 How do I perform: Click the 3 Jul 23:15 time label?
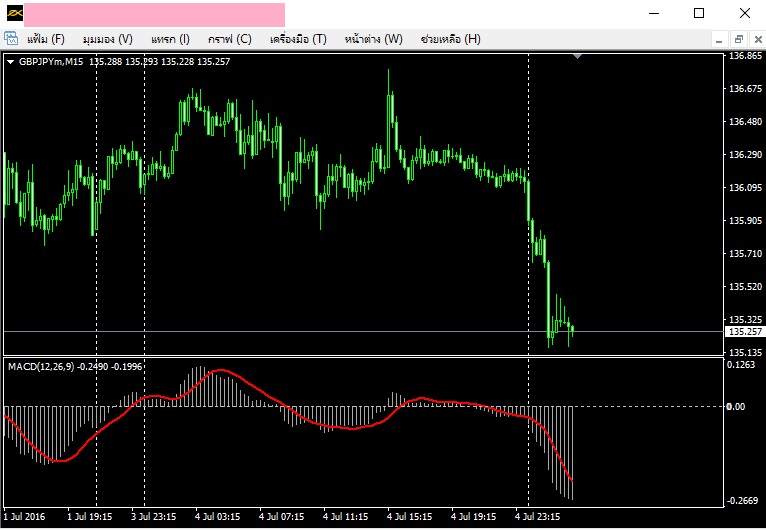coord(153,516)
